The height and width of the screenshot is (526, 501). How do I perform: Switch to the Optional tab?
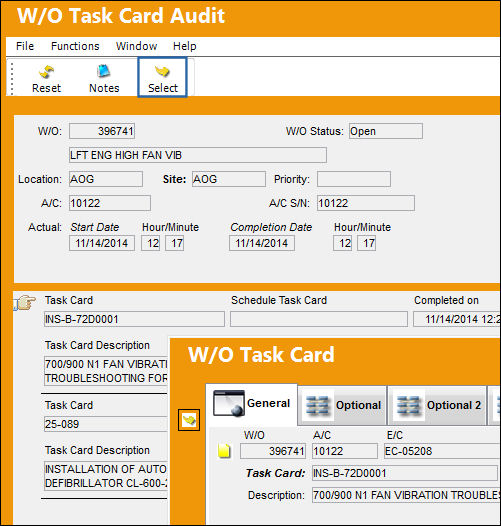343,405
